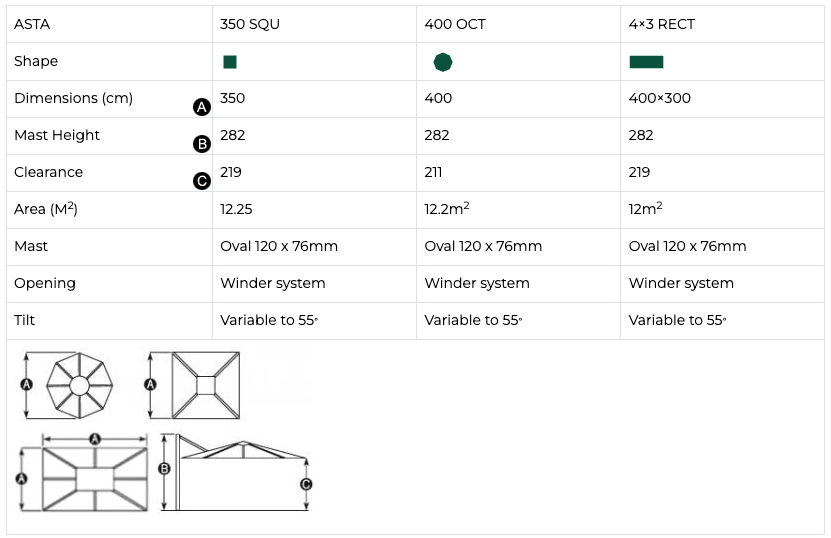This screenshot has width=831, height=538.
Task: Click the green octagon shape icon
Action: point(442,62)
